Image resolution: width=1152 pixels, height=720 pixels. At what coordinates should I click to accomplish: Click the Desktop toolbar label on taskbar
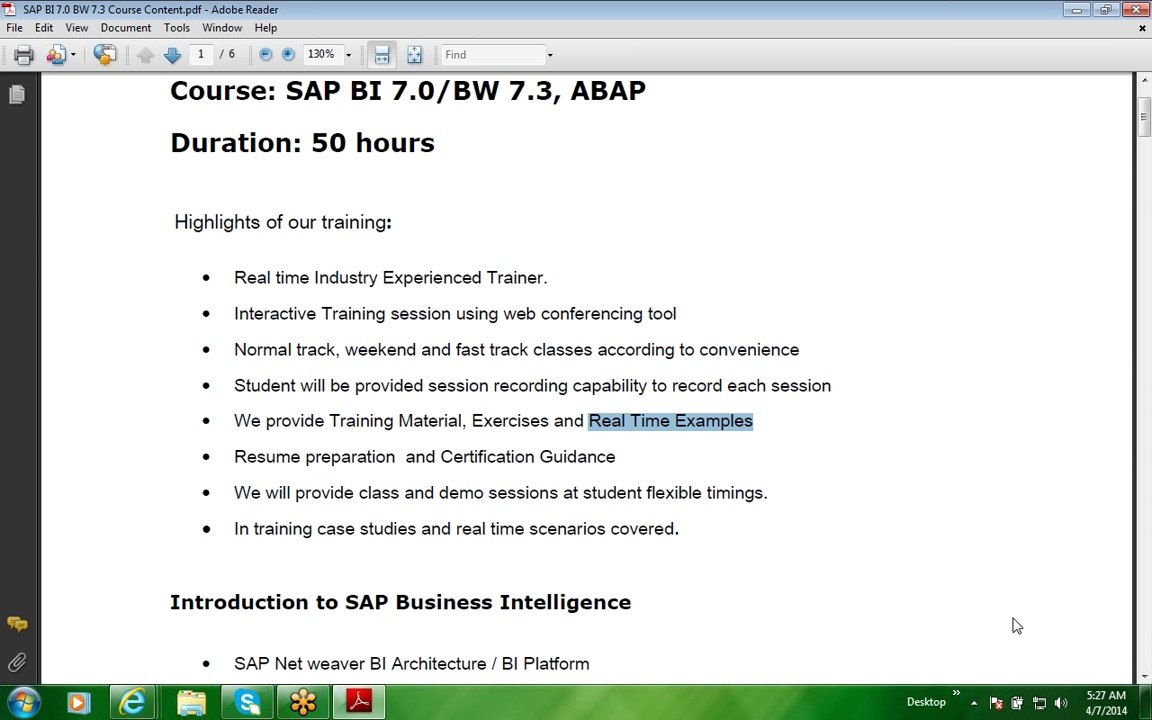click(926, 702)
